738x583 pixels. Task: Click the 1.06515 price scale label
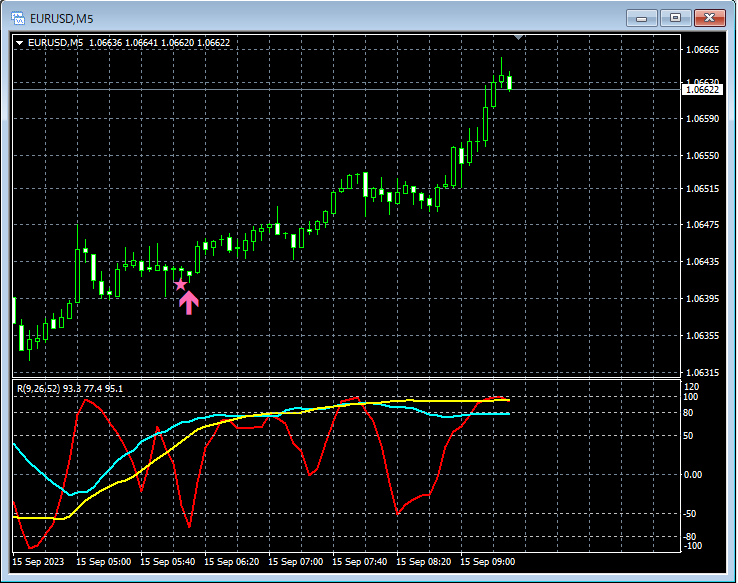click(x=703, y=189)
